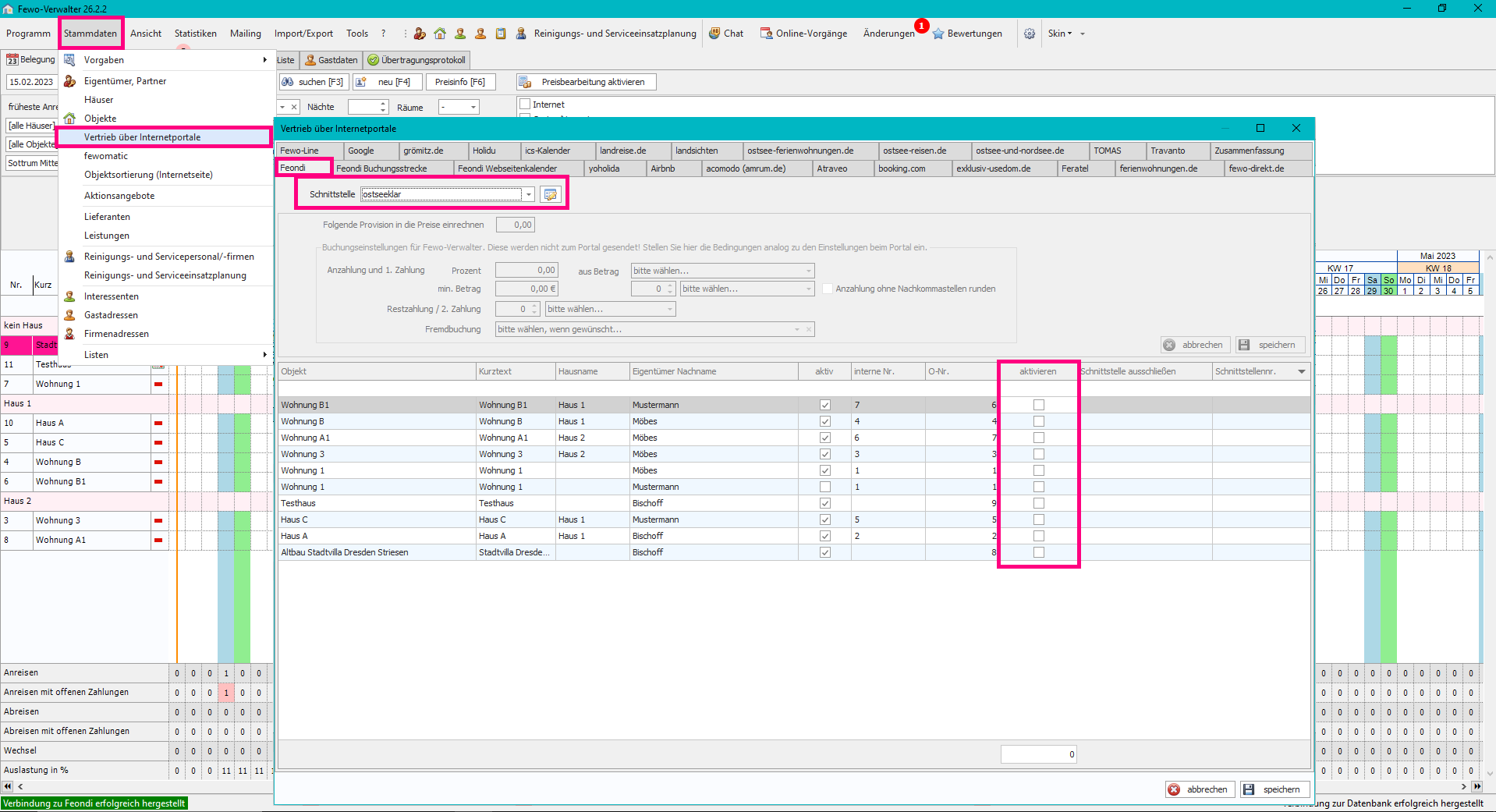The image size is (1496, 812).
Task: Click the date field showing 15.02.2023
Action: [x=31, y=82]
